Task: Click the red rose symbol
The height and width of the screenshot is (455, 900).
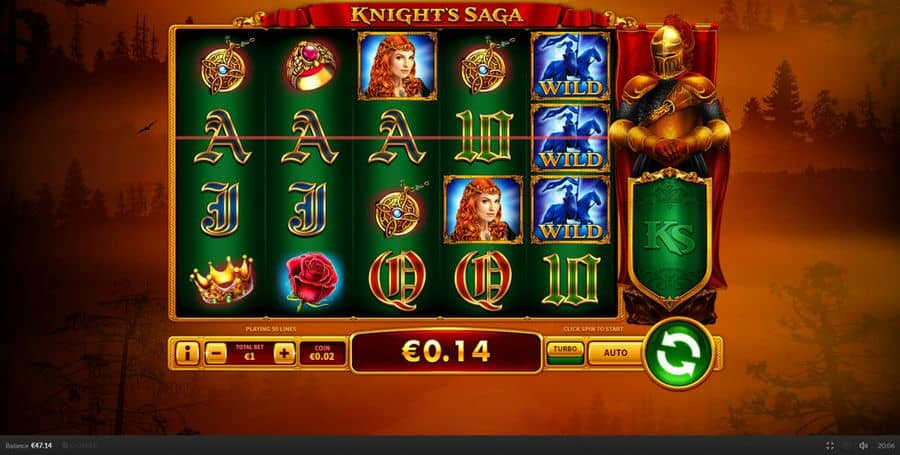Action: [311, 280]
